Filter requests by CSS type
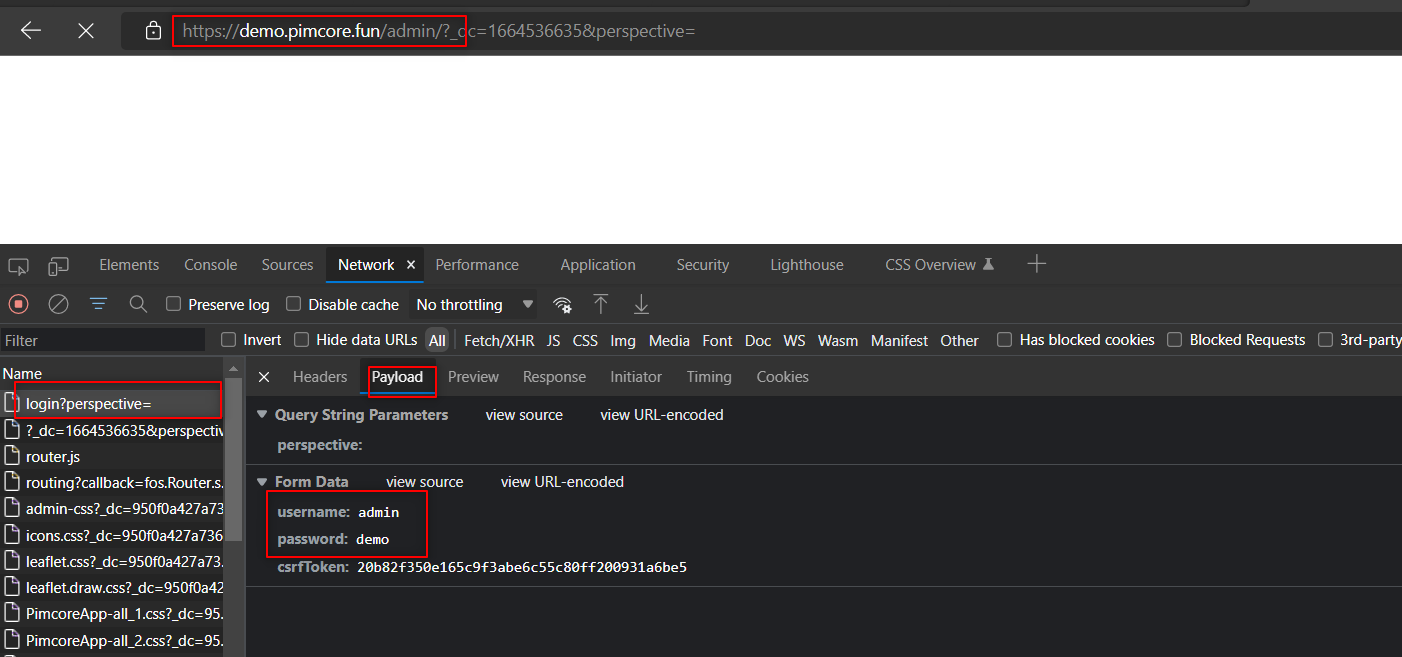 tap(585, 341)
